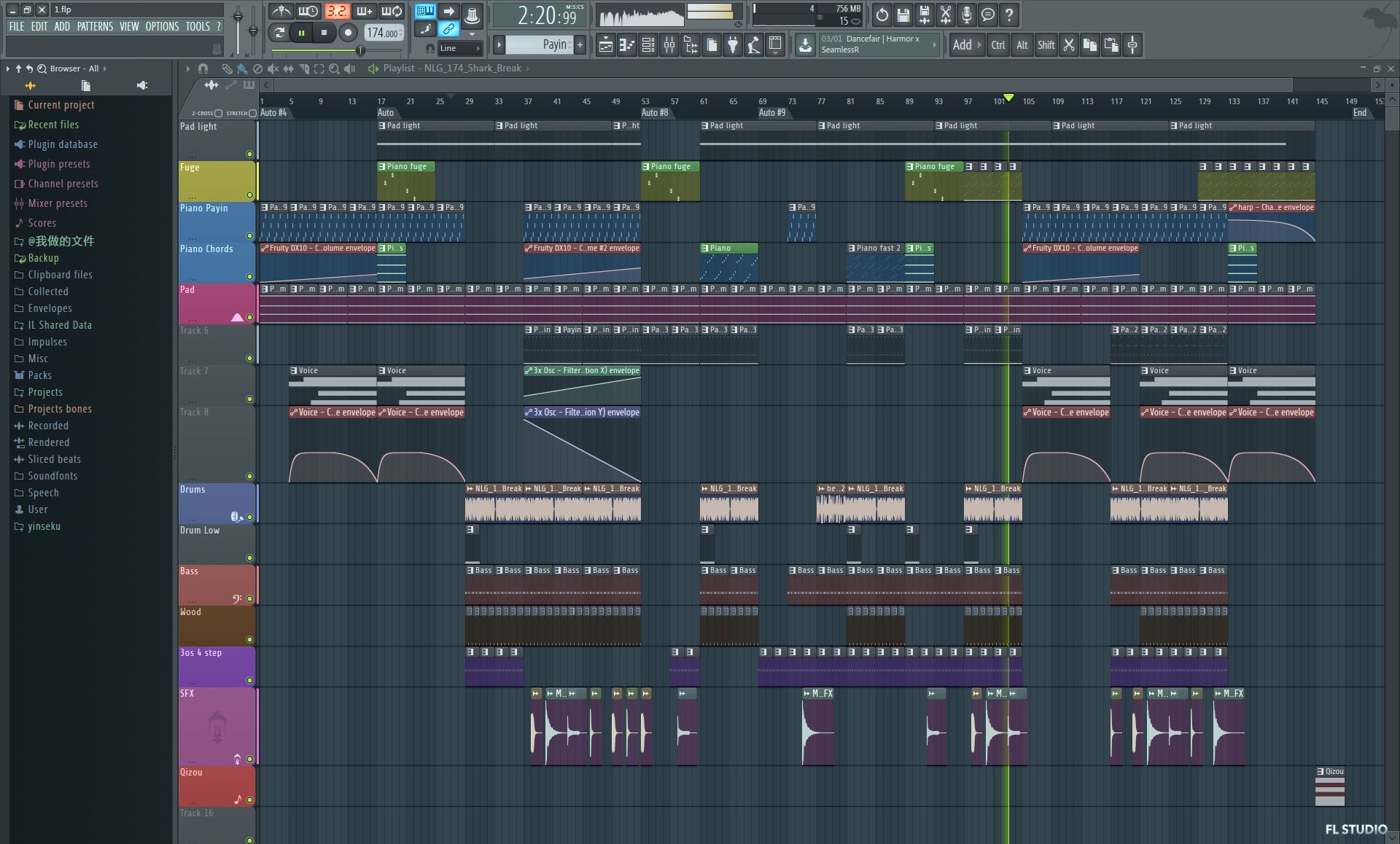Click undo history icon in toolbar
This screenshot has width=1400, height=844.
pos(882,14)
